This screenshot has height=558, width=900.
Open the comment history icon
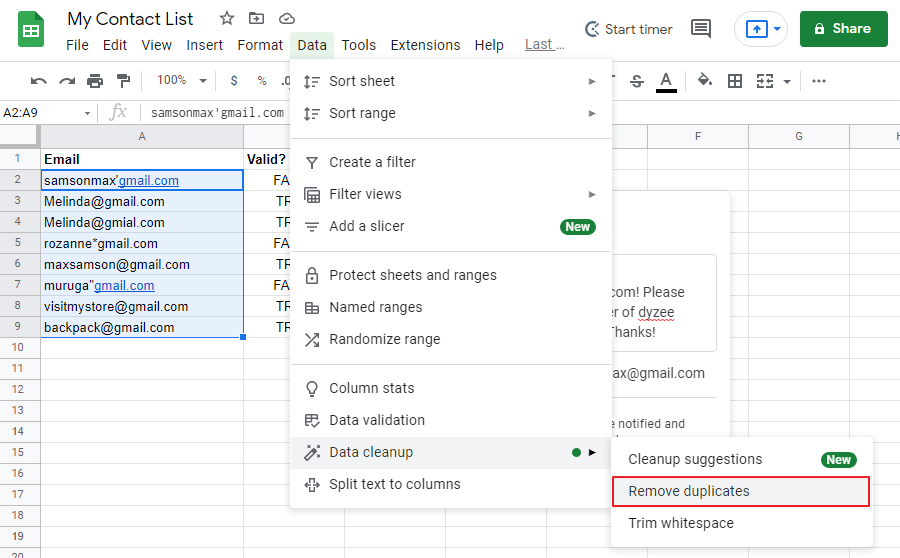pyautogui.click(x=700, y=28)
